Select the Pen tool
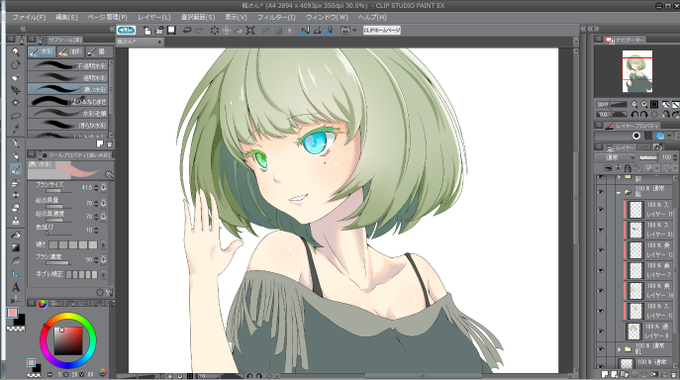680x380 pixels. tap(16, 144)
